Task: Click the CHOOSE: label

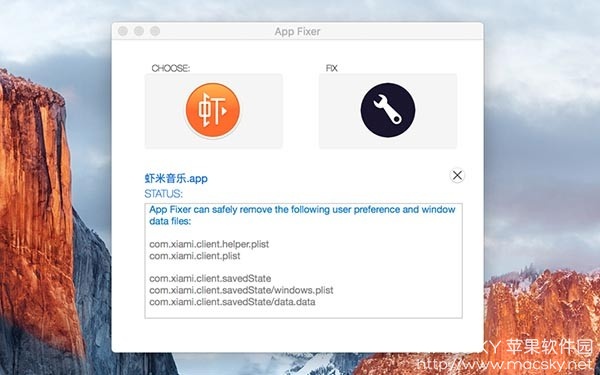Action: click(x=171, y=68)
